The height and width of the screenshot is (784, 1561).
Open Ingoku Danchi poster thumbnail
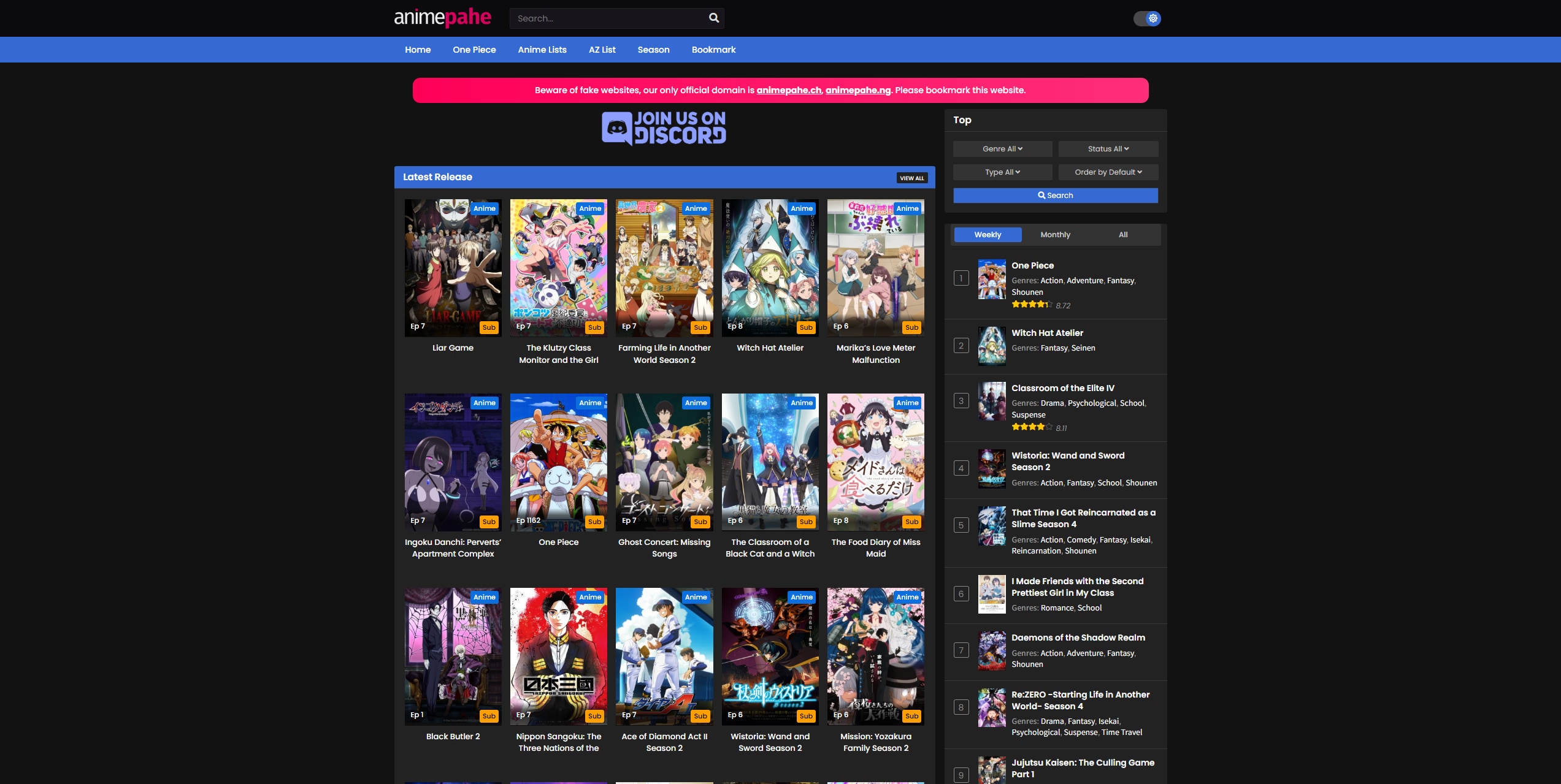pos(453,462)
